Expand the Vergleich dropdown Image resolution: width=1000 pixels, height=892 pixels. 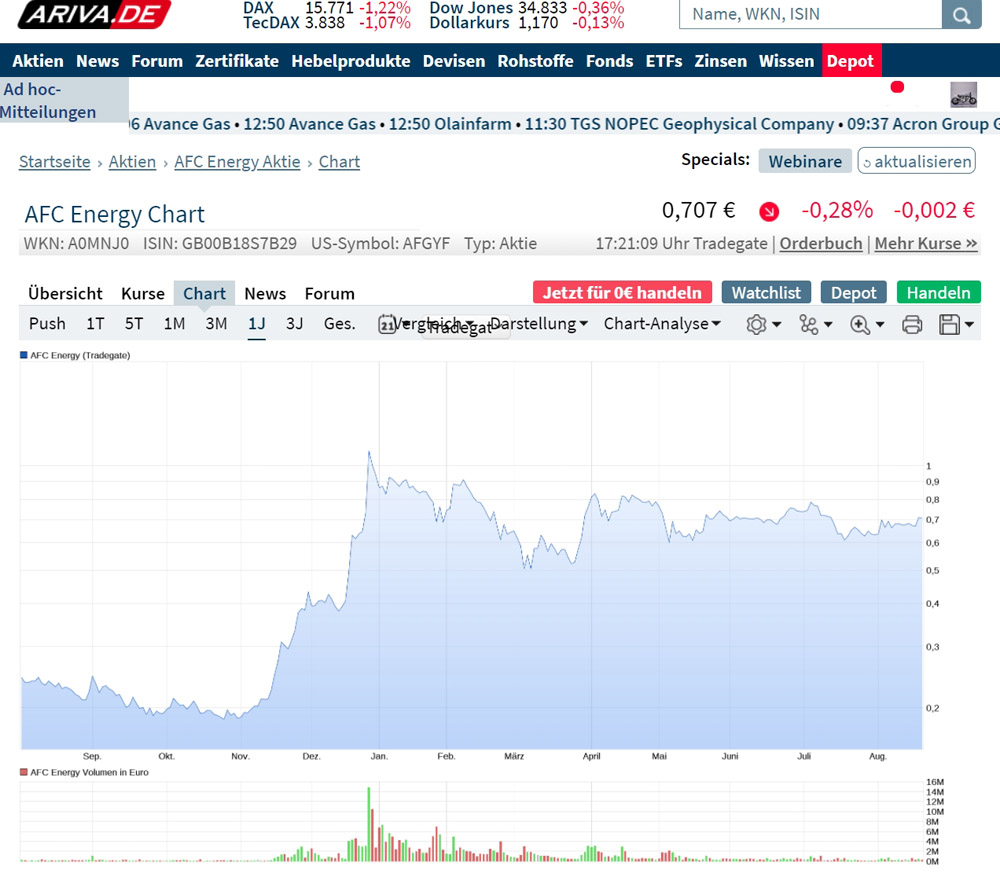click(x=432, y=323)
